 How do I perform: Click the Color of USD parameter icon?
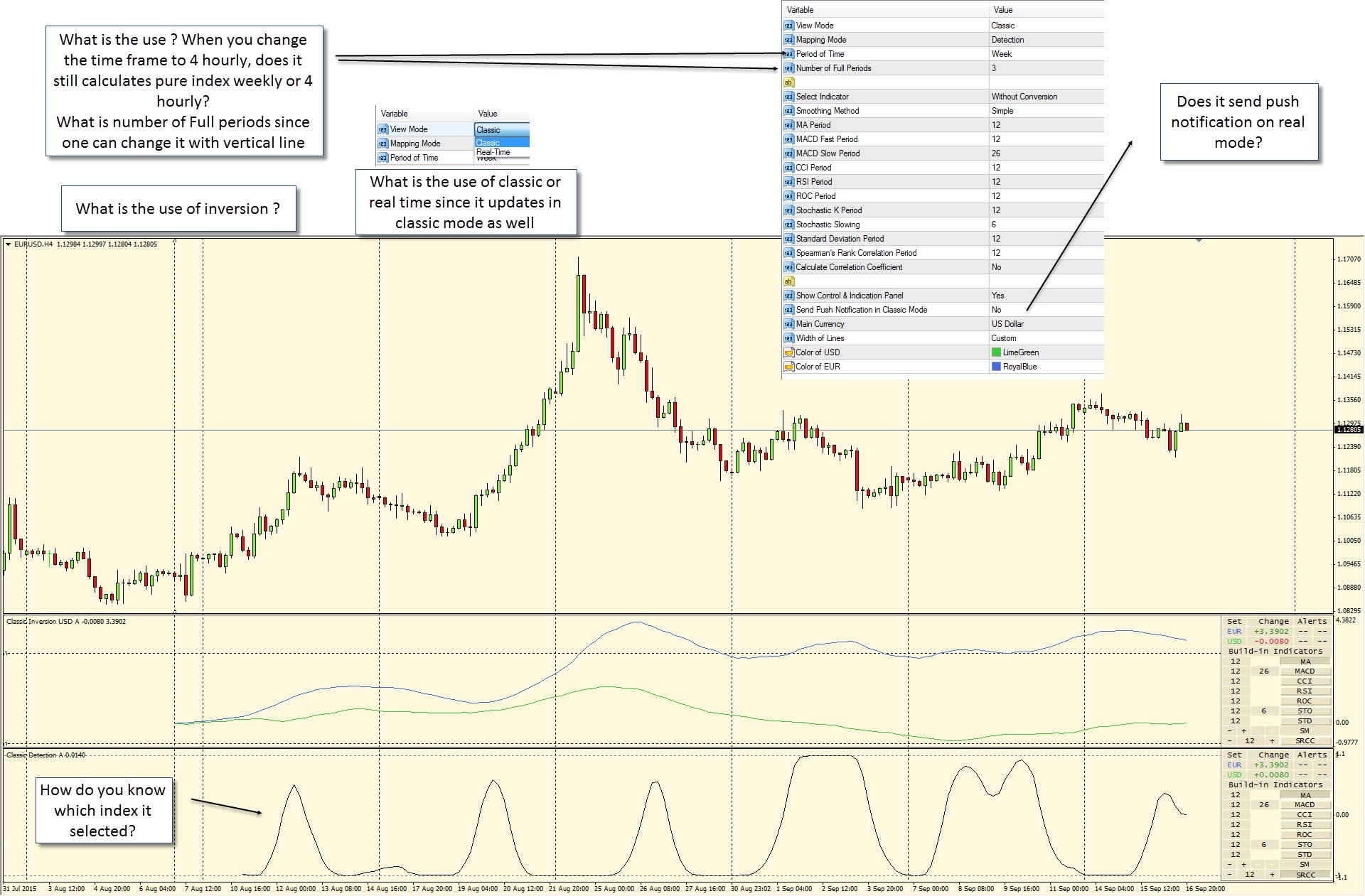pos(788,352)
